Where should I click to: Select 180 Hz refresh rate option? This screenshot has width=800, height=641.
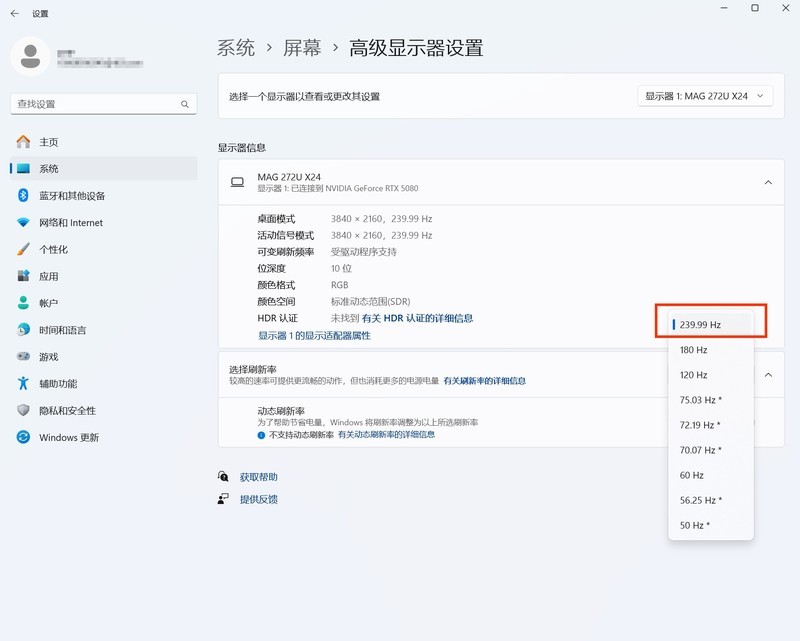pos(694,350)
